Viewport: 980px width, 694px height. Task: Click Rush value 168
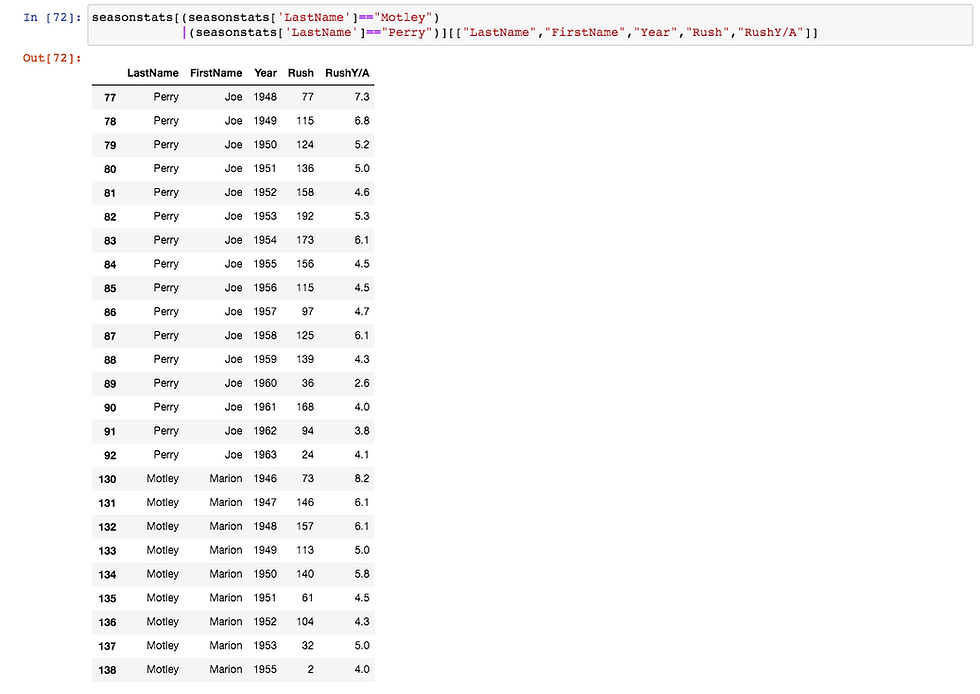[x=305, y=407]
